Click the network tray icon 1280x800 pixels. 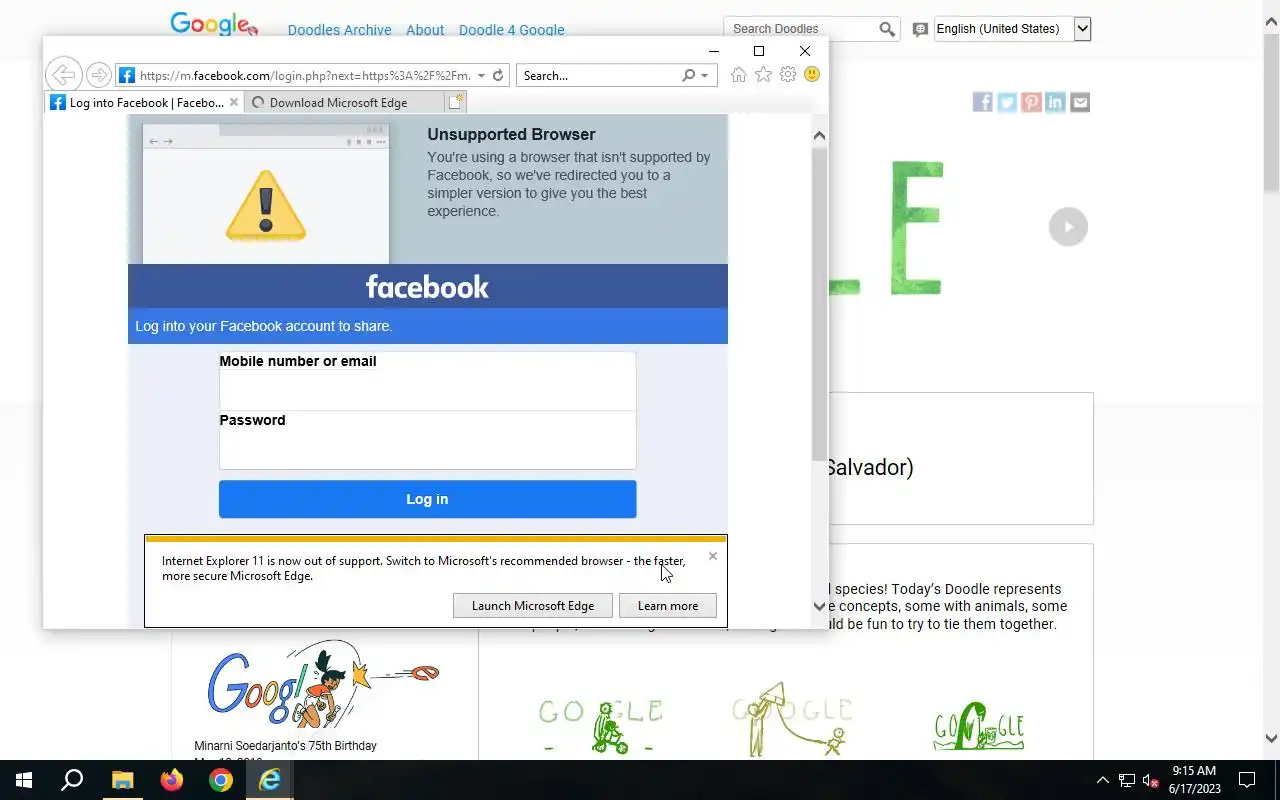[x=1127, y=780]
